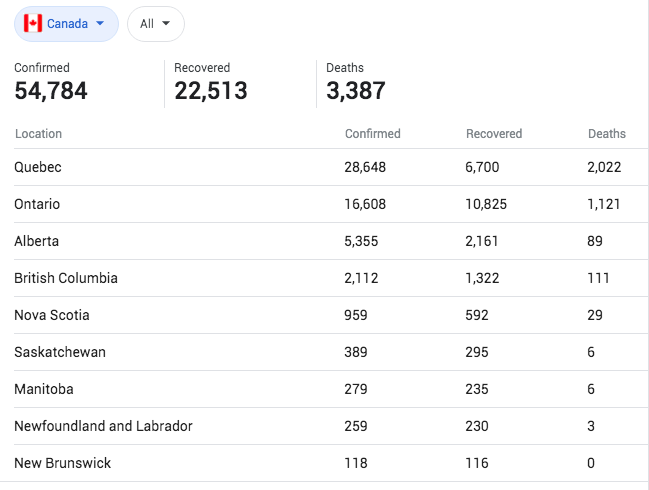The height and width of the screenshot is (490, 649).
Task: Click the total Confirmed 54,784 figure
Action: tap(51, 91)
